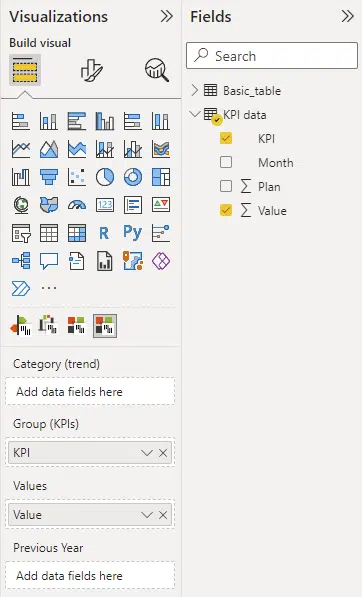Select the Gauge visual icon
This screenshot has height=597, width=362.
tap(77, 205)
